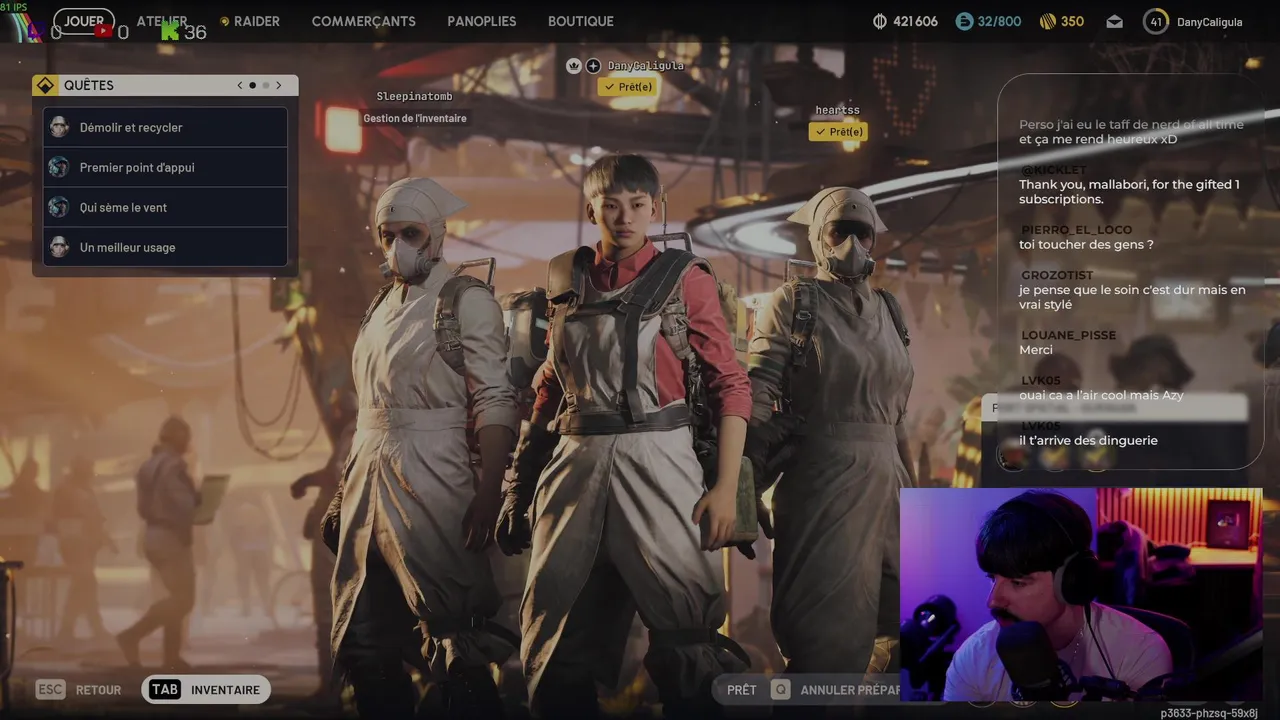Click the Gestion de l'inventaire status label

click(x=415, y=118)
